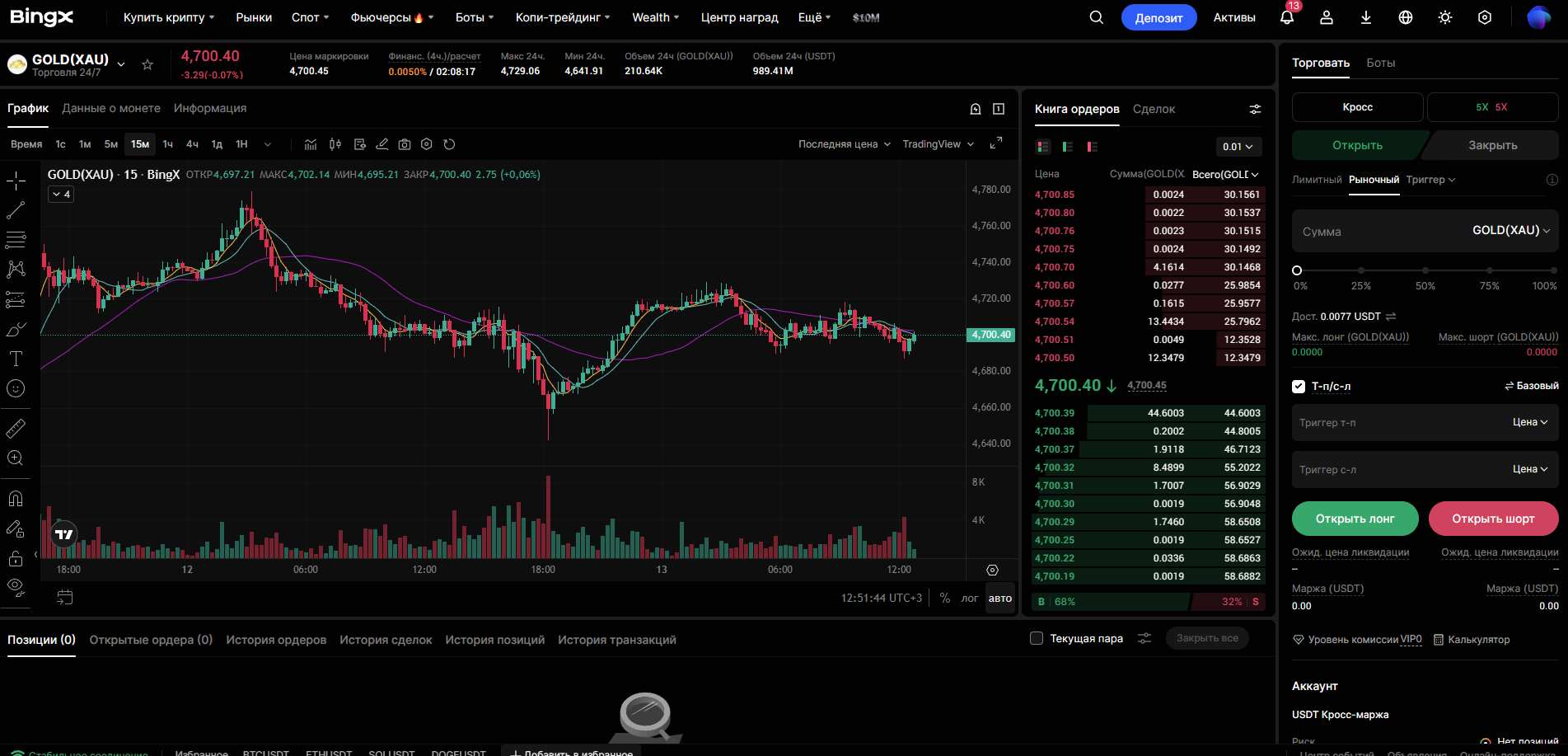This screenshot has height=756, width=1568.
Task: Select the trend line drawing tool
Action: [16, 210]
